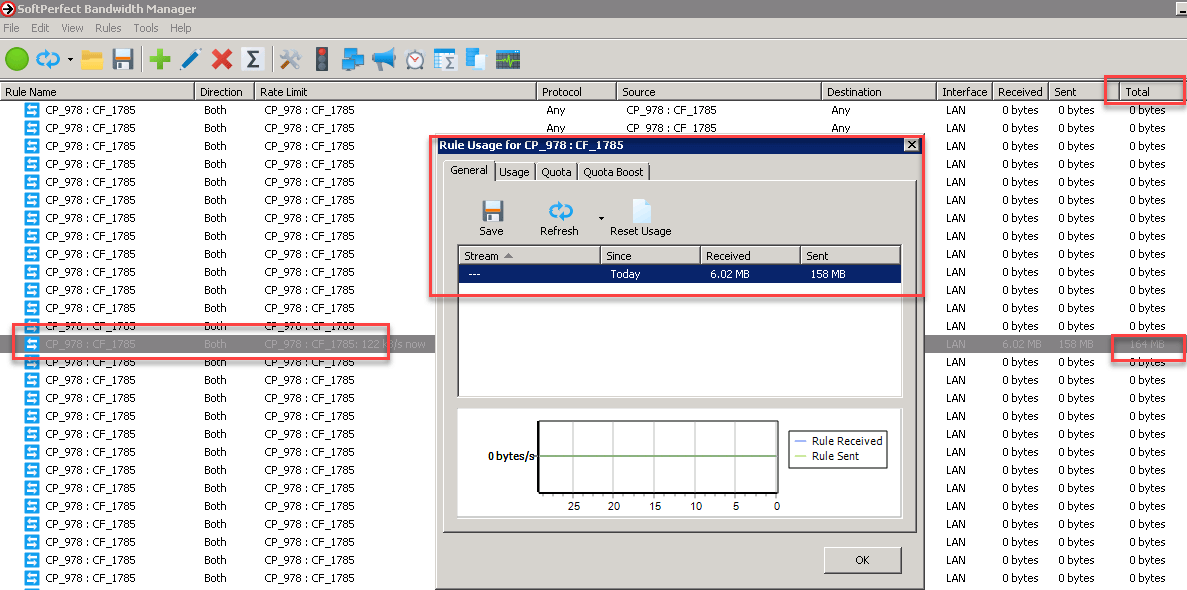The width and height of the screenshot is (1187, 590).
Task: Open the Help menu
Action: coord(181,28)
